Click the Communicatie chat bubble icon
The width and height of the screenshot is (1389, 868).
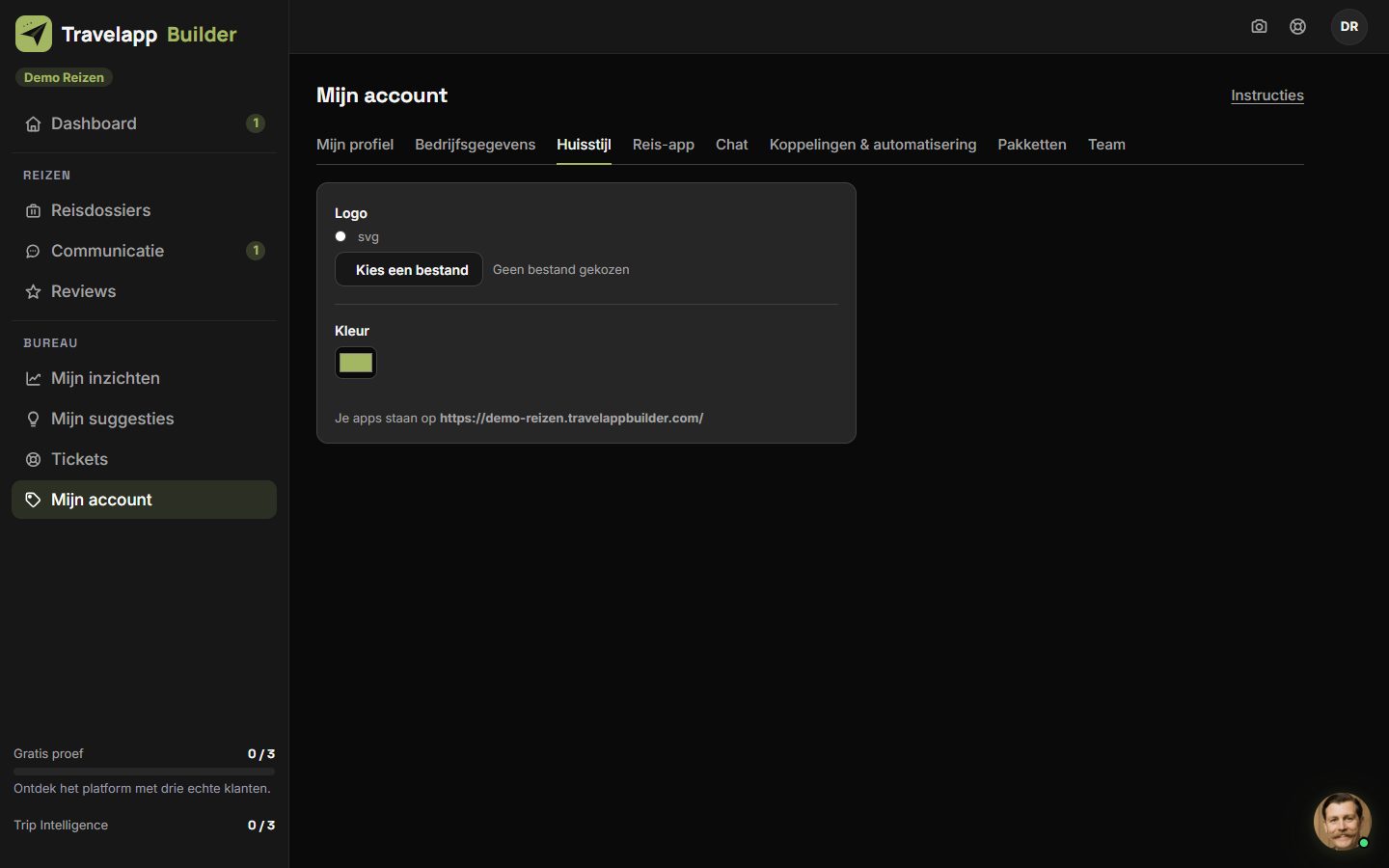[33, 251]
